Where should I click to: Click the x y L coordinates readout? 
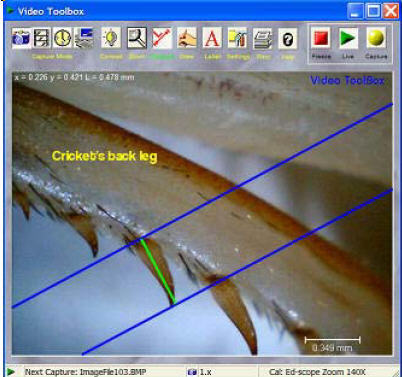74,77
